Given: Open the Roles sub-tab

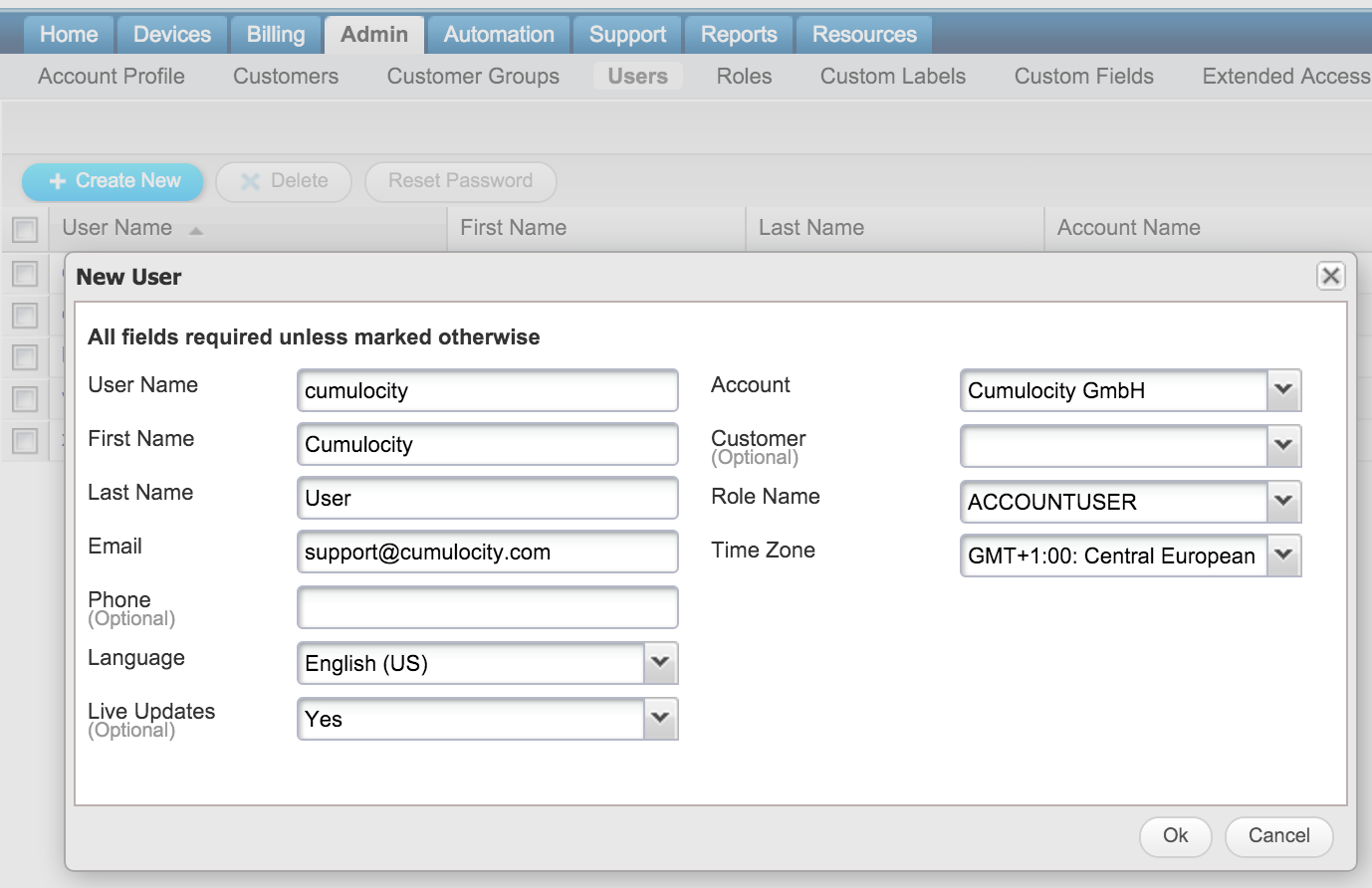Looking at the screenshot, I should point(744,76).
